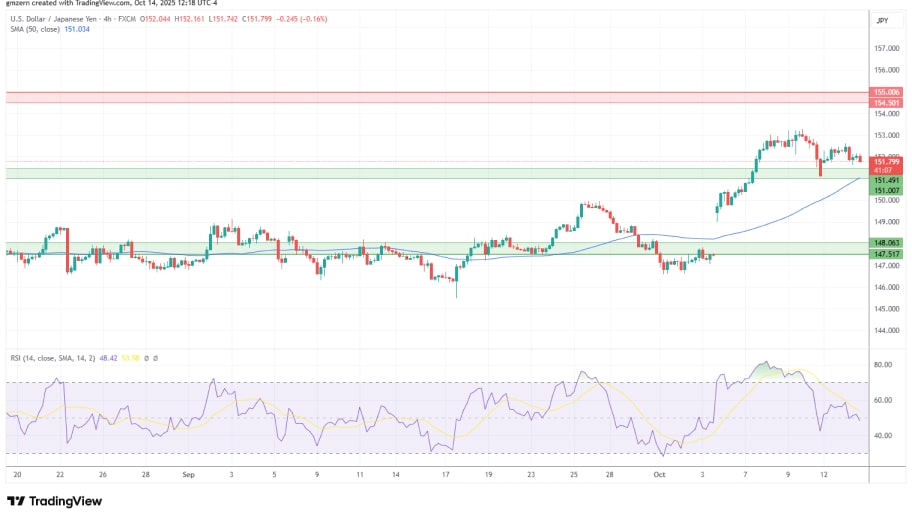Click the SMA value 151.034 in legend
Viewport: 912px width, 513px height.
point(78,30)
